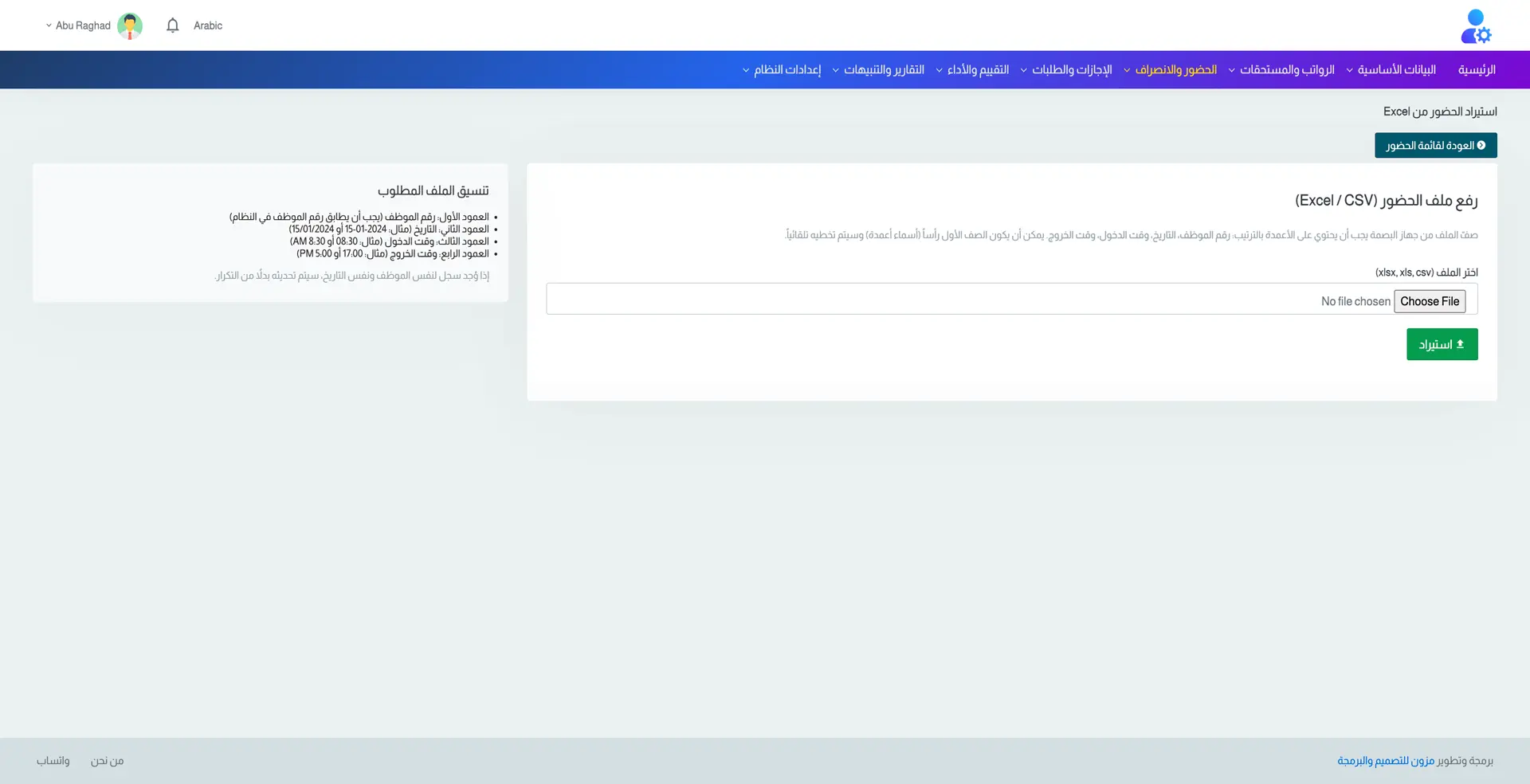
Task: Open the التقييم والأداء dropdown
Action: point(971,70)
